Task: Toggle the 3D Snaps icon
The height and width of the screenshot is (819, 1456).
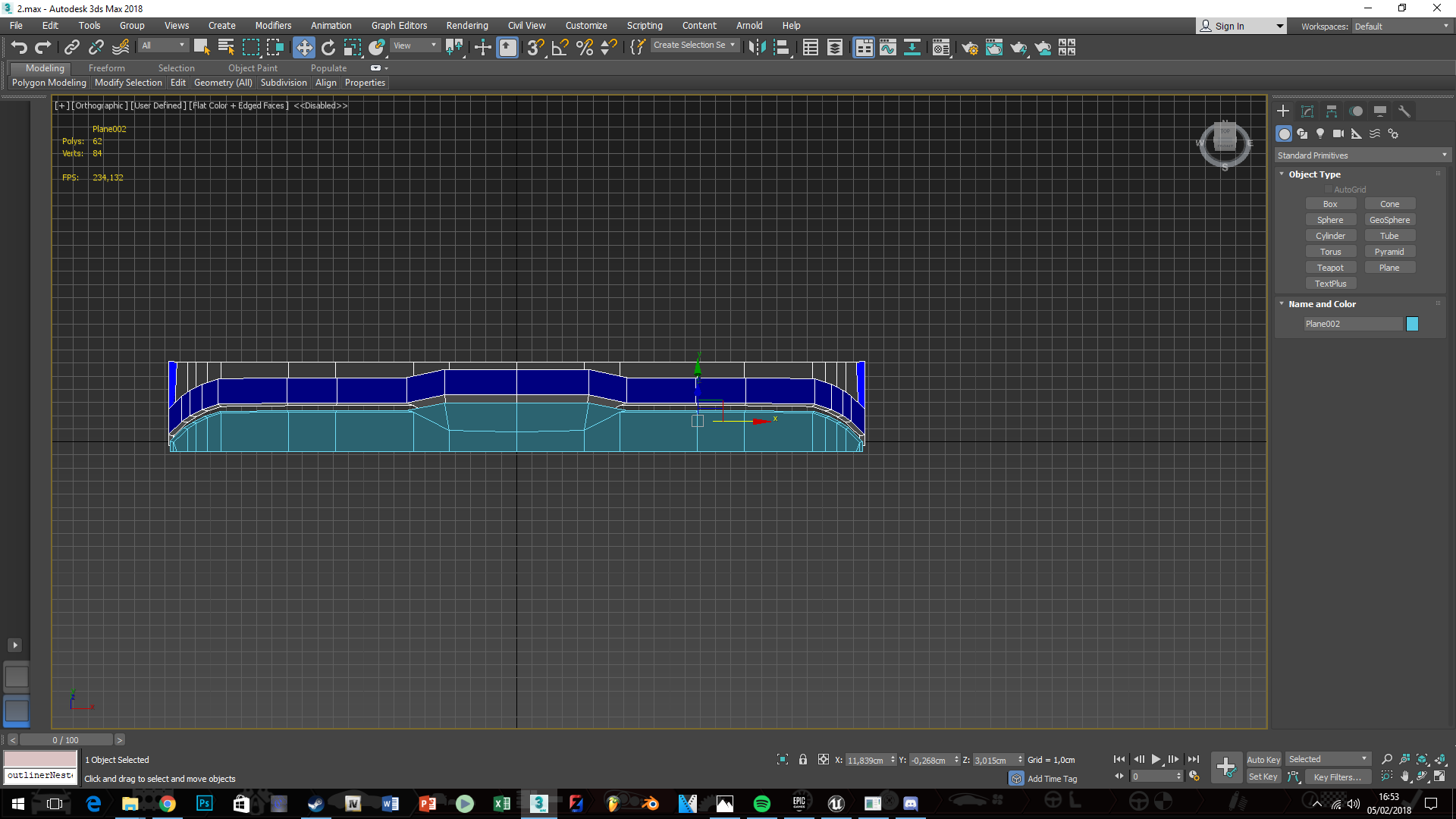Action: pyautogui.click(x=535, y=48)
